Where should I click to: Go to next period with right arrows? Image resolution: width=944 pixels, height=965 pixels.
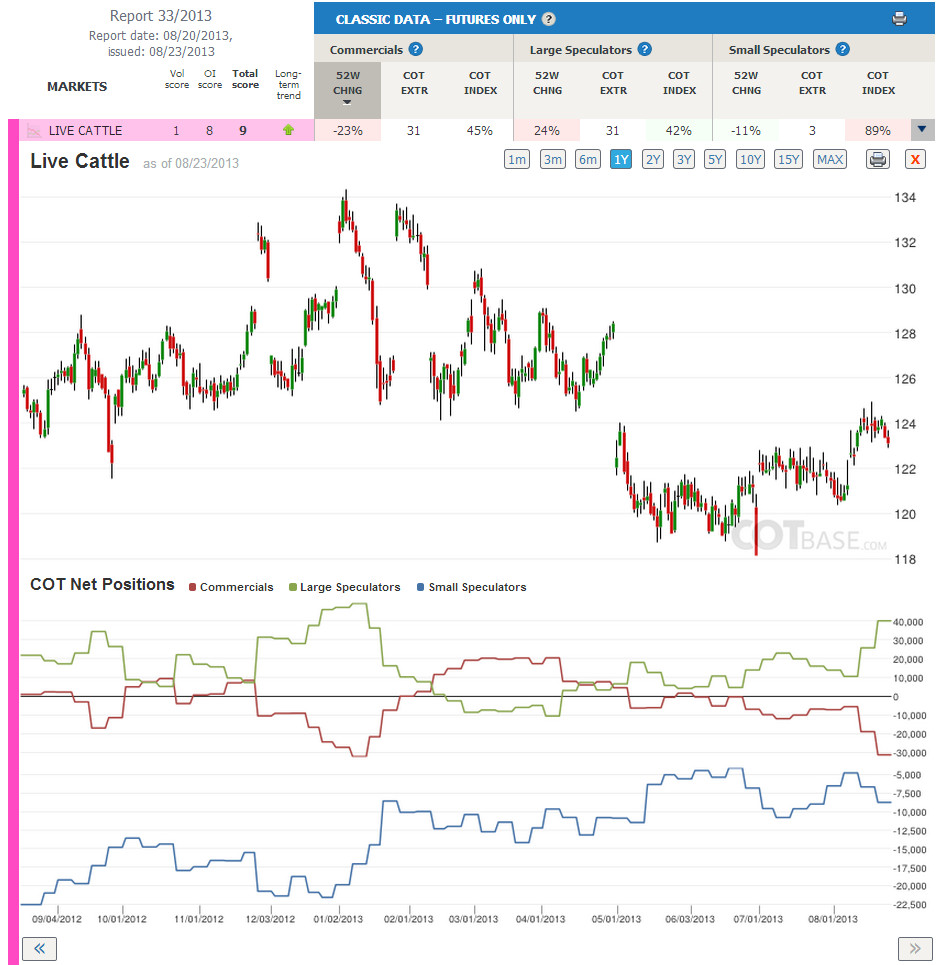[x=915, y=948]
